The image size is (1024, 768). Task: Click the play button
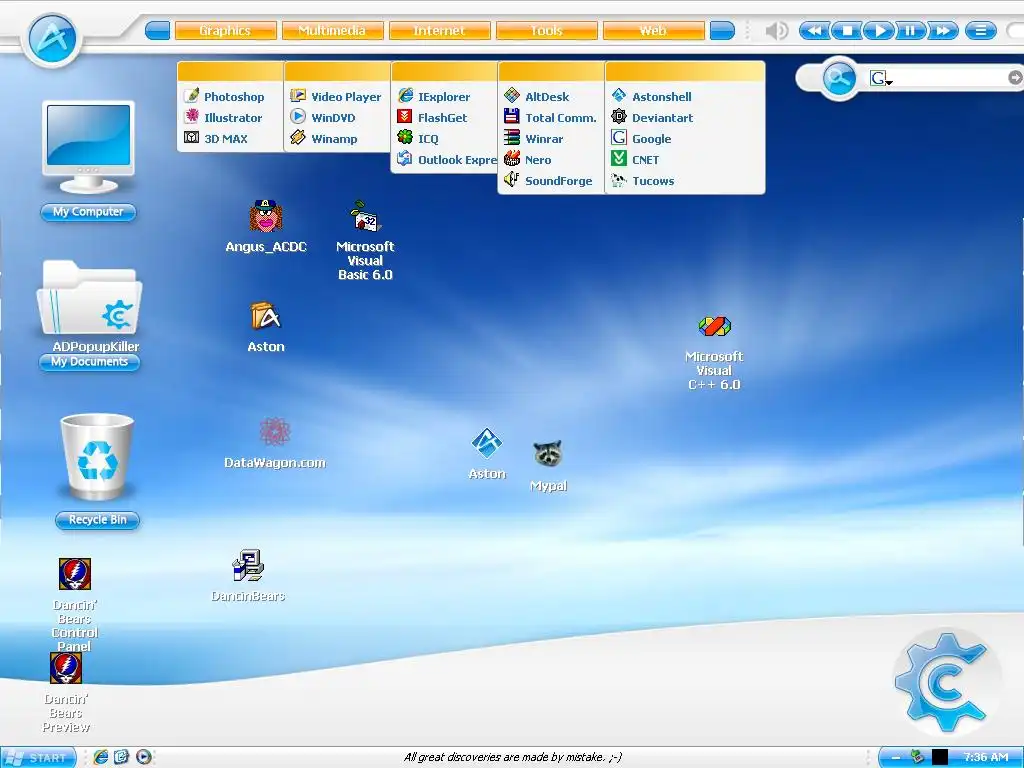(879, 31)
